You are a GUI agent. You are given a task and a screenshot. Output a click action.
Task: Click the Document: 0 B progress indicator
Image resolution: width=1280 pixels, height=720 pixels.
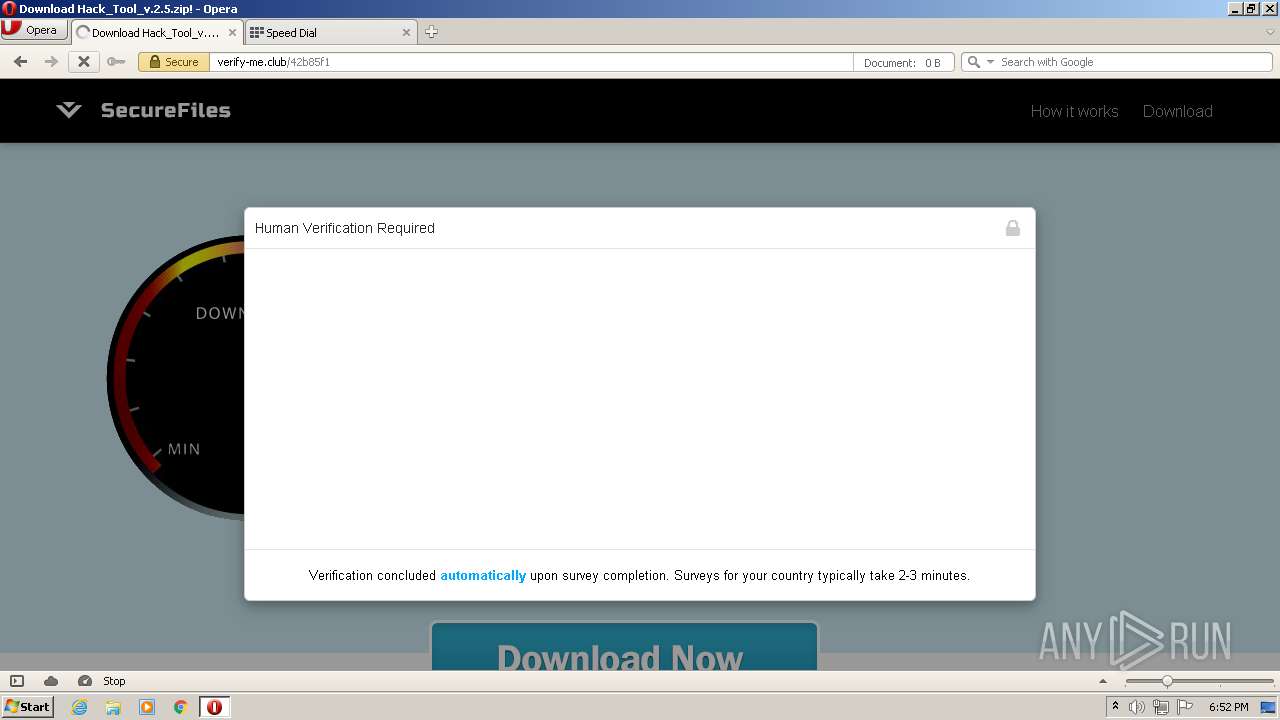point(903,62)
